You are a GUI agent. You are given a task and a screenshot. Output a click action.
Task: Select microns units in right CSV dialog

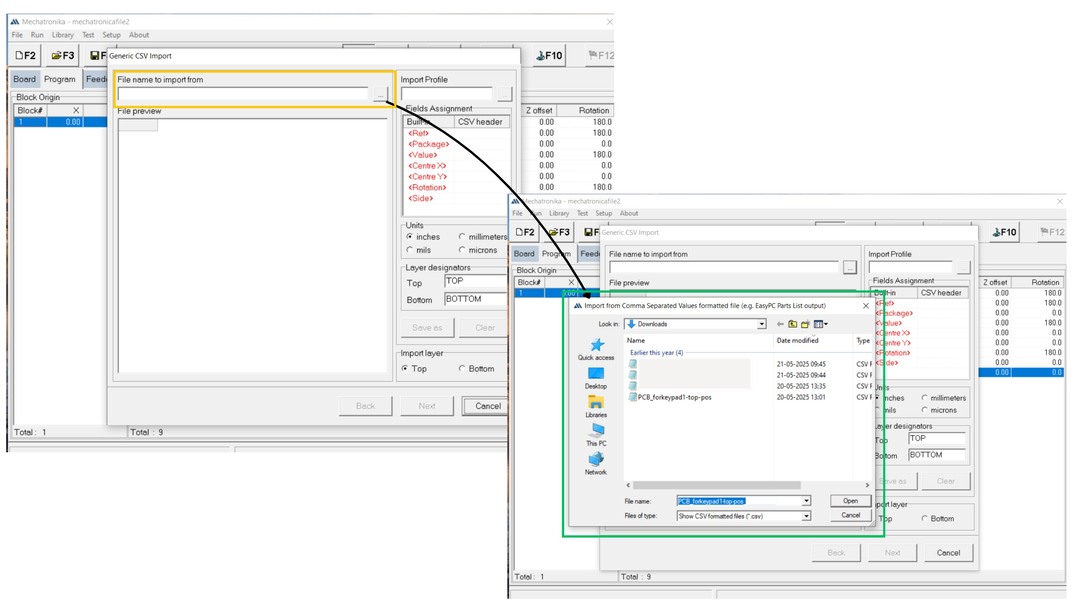[x=939, y=410]
